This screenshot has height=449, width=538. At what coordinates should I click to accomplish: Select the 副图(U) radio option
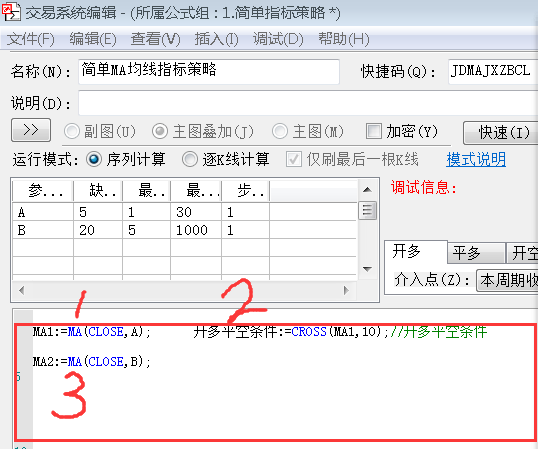(72, 131)
